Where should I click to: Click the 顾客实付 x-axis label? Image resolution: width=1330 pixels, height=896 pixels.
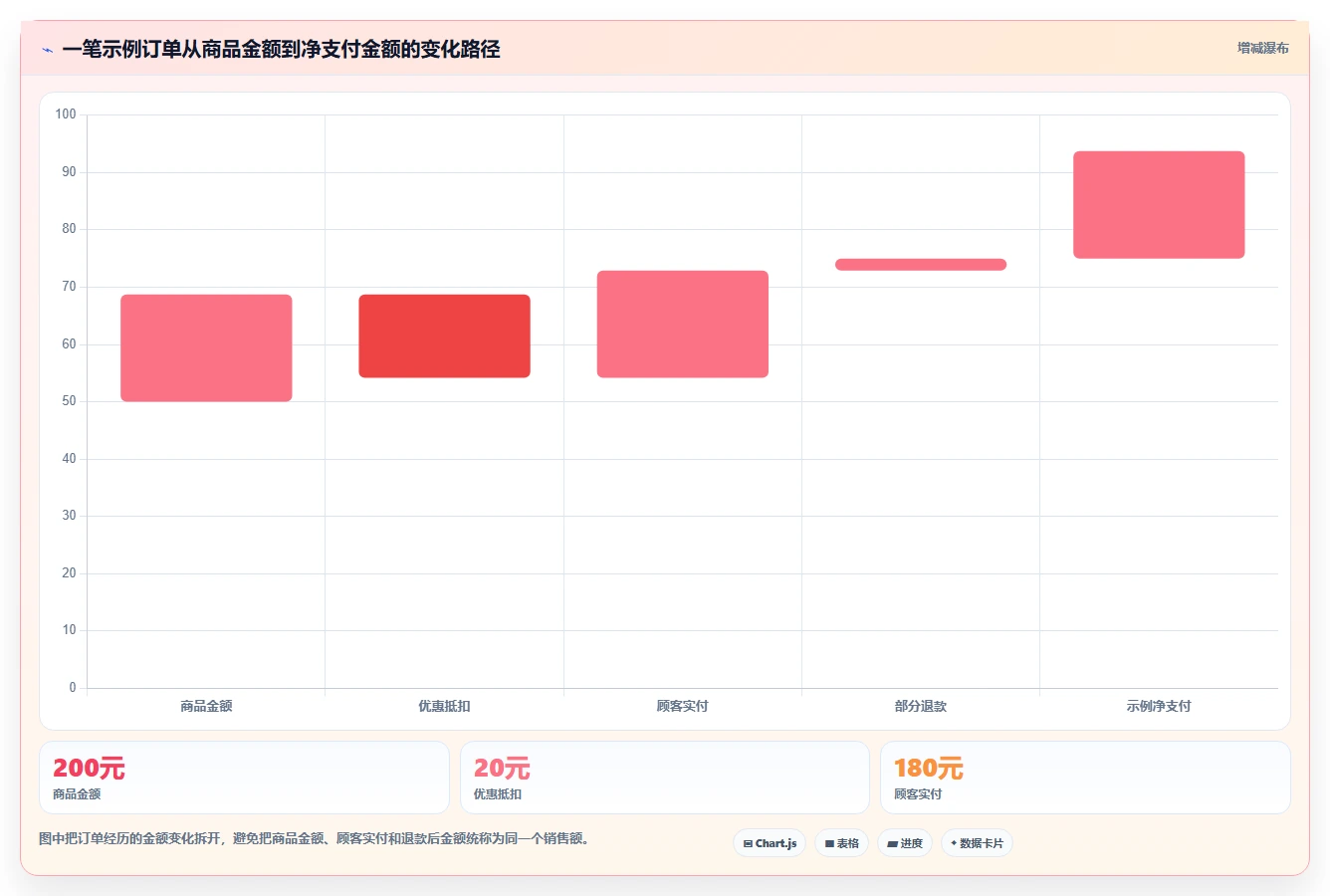(683, 706)
